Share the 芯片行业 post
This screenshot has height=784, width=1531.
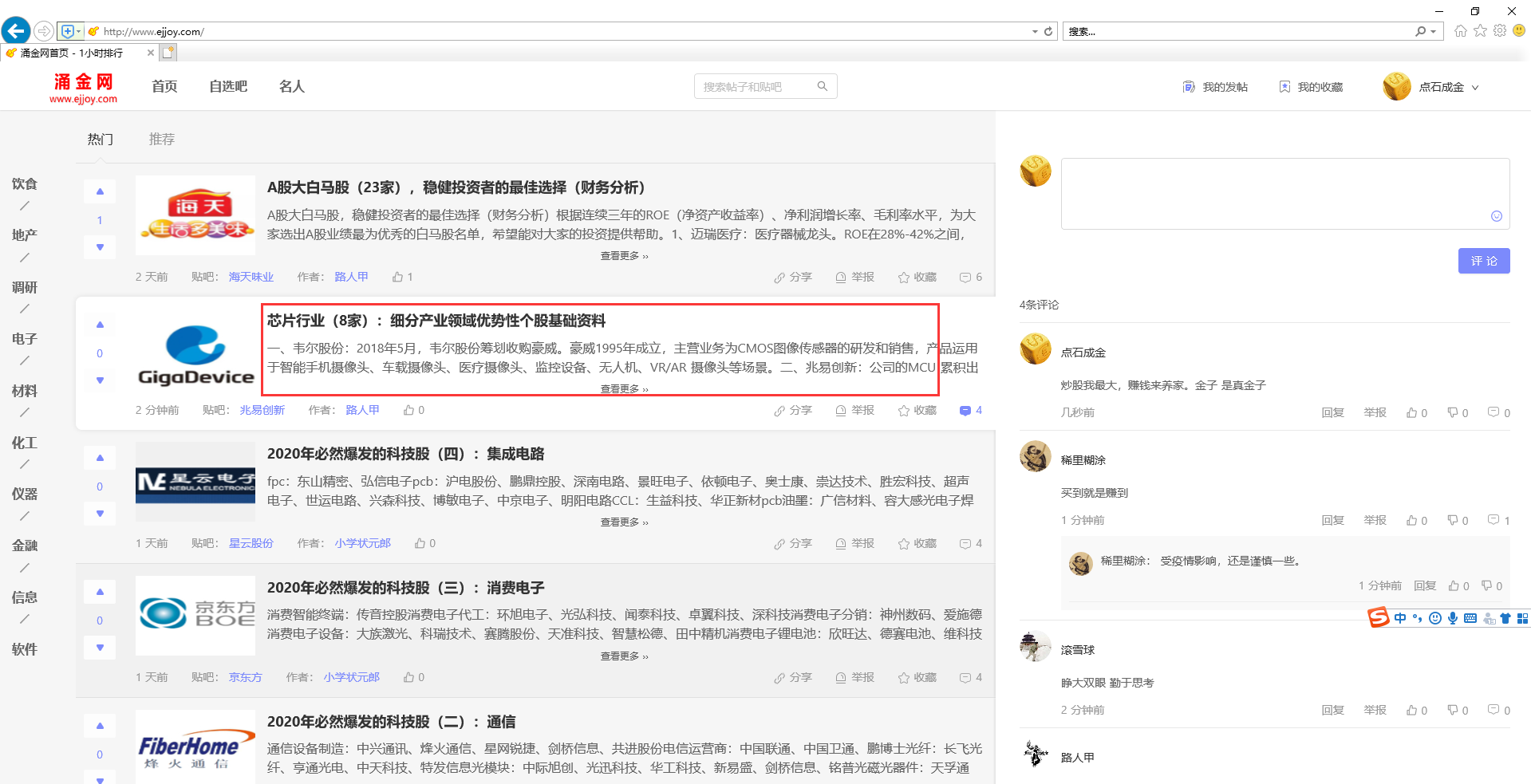point(792,410)
